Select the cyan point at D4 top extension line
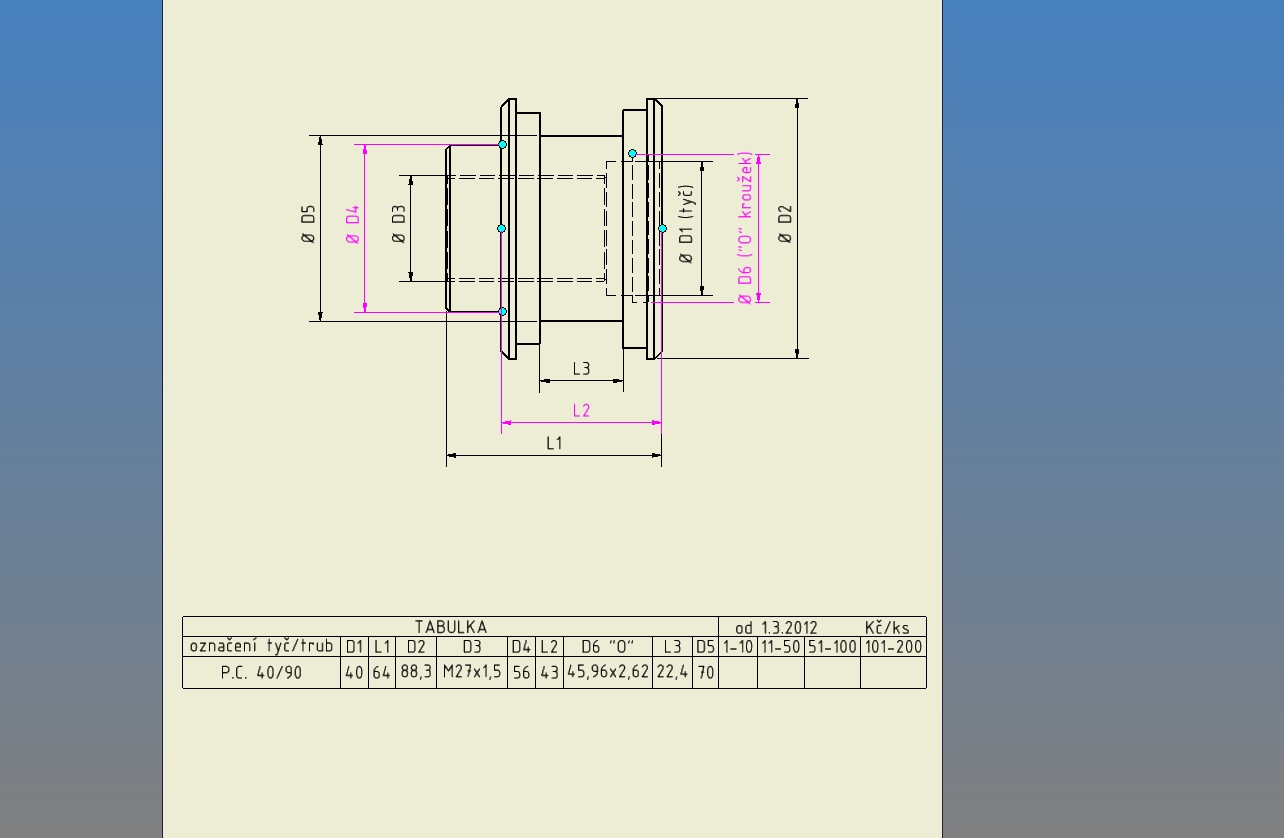1284x838 pixels. (x=502, y=145)
